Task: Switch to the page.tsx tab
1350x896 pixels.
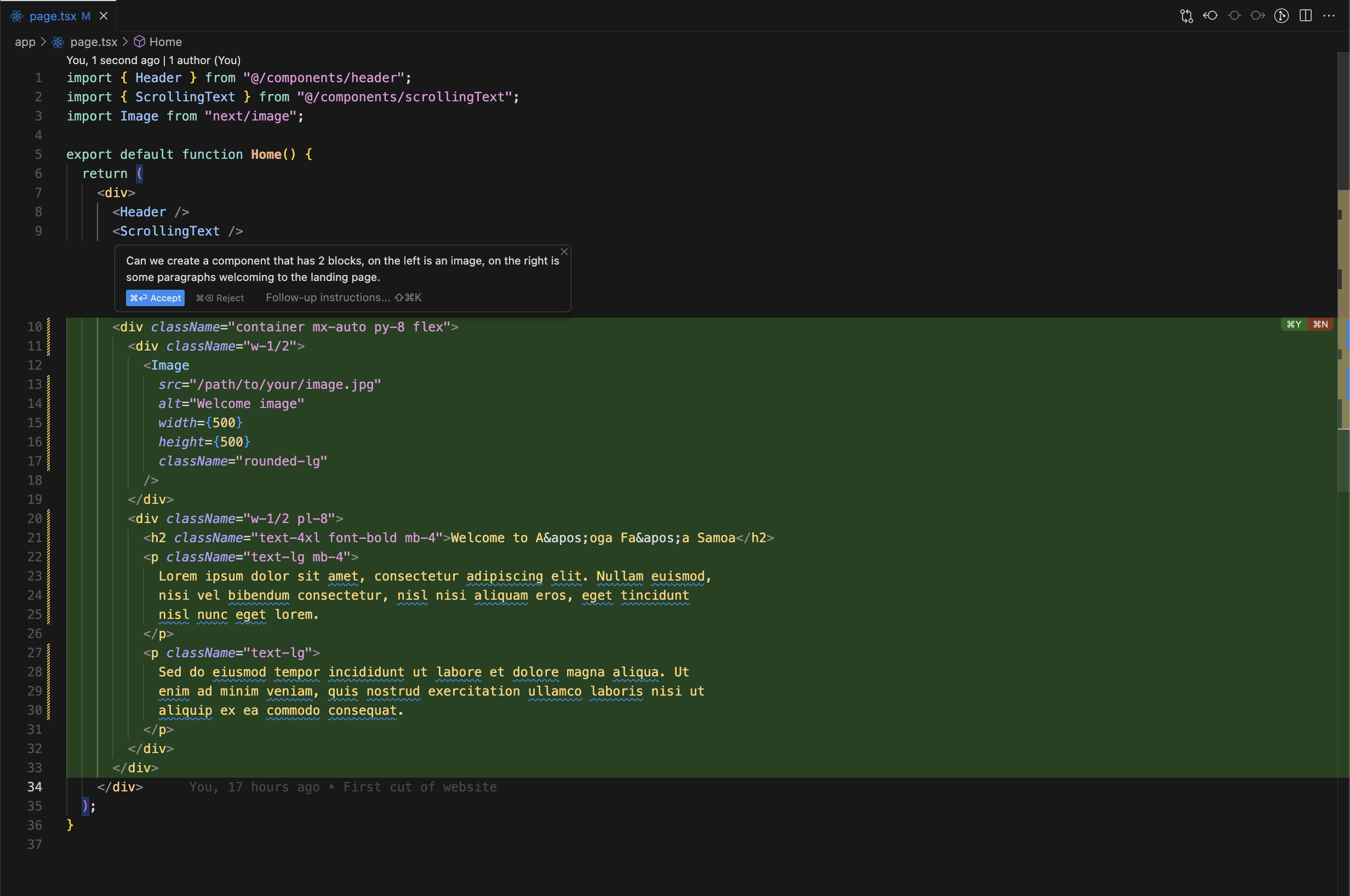Action: coord(53,16)
